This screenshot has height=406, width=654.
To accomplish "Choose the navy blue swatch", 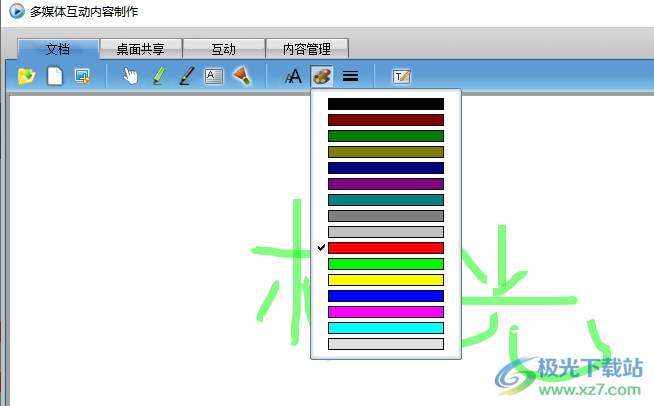I will click(386, 168).
